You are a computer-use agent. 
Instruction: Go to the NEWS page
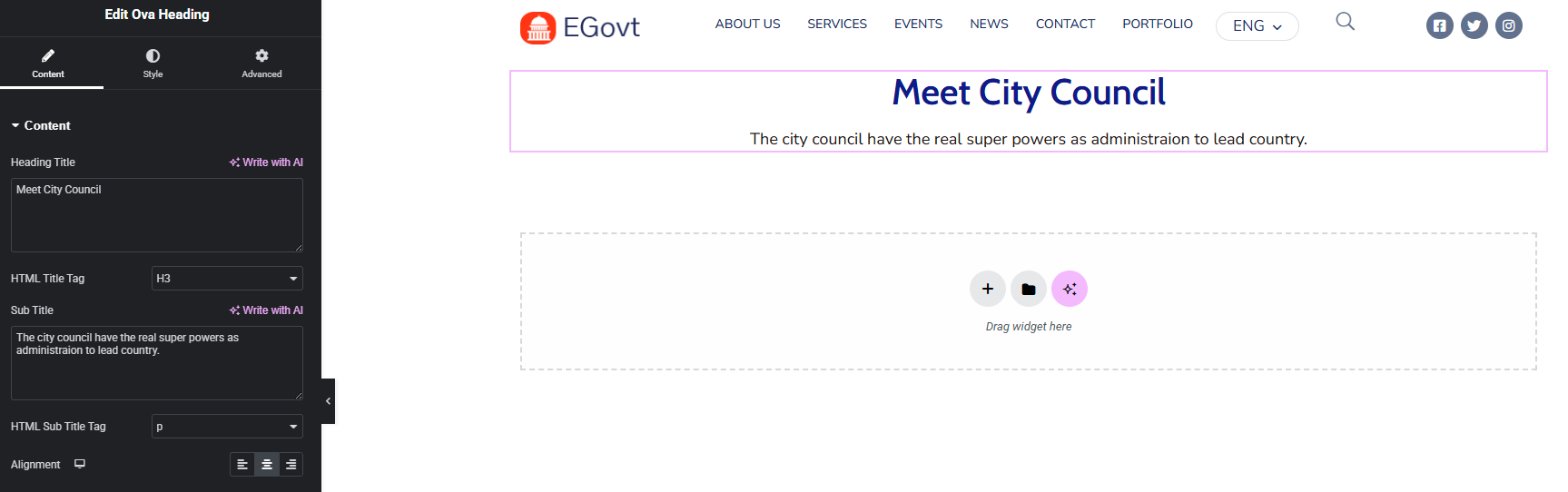pyautogui.click(x=989, y=24)
